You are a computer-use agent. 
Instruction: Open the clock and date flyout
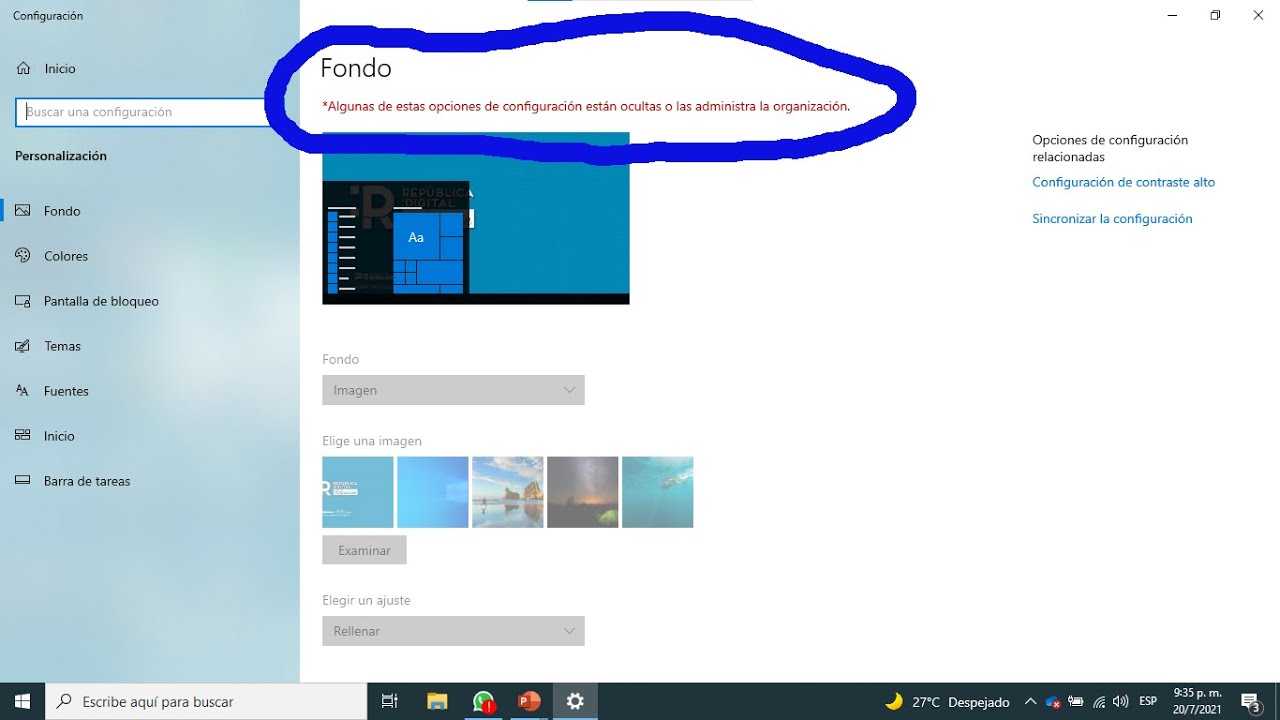(1197, 701)
